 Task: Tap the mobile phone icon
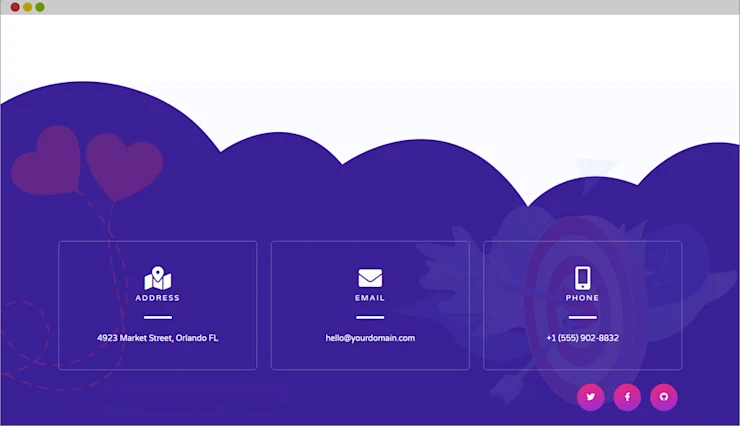pos(582,278)
